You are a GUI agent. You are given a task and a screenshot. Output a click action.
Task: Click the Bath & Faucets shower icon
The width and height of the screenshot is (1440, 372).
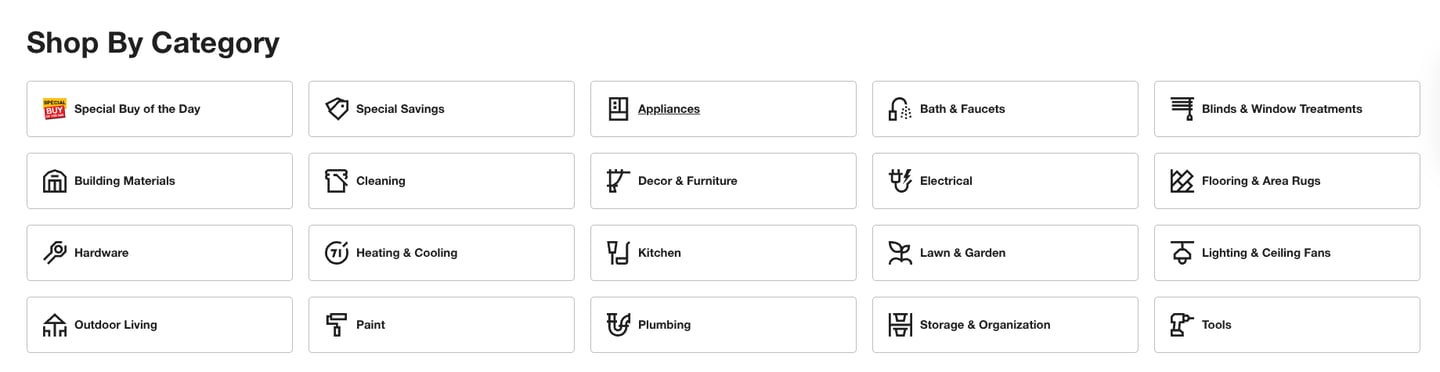(x=900, y=109)
